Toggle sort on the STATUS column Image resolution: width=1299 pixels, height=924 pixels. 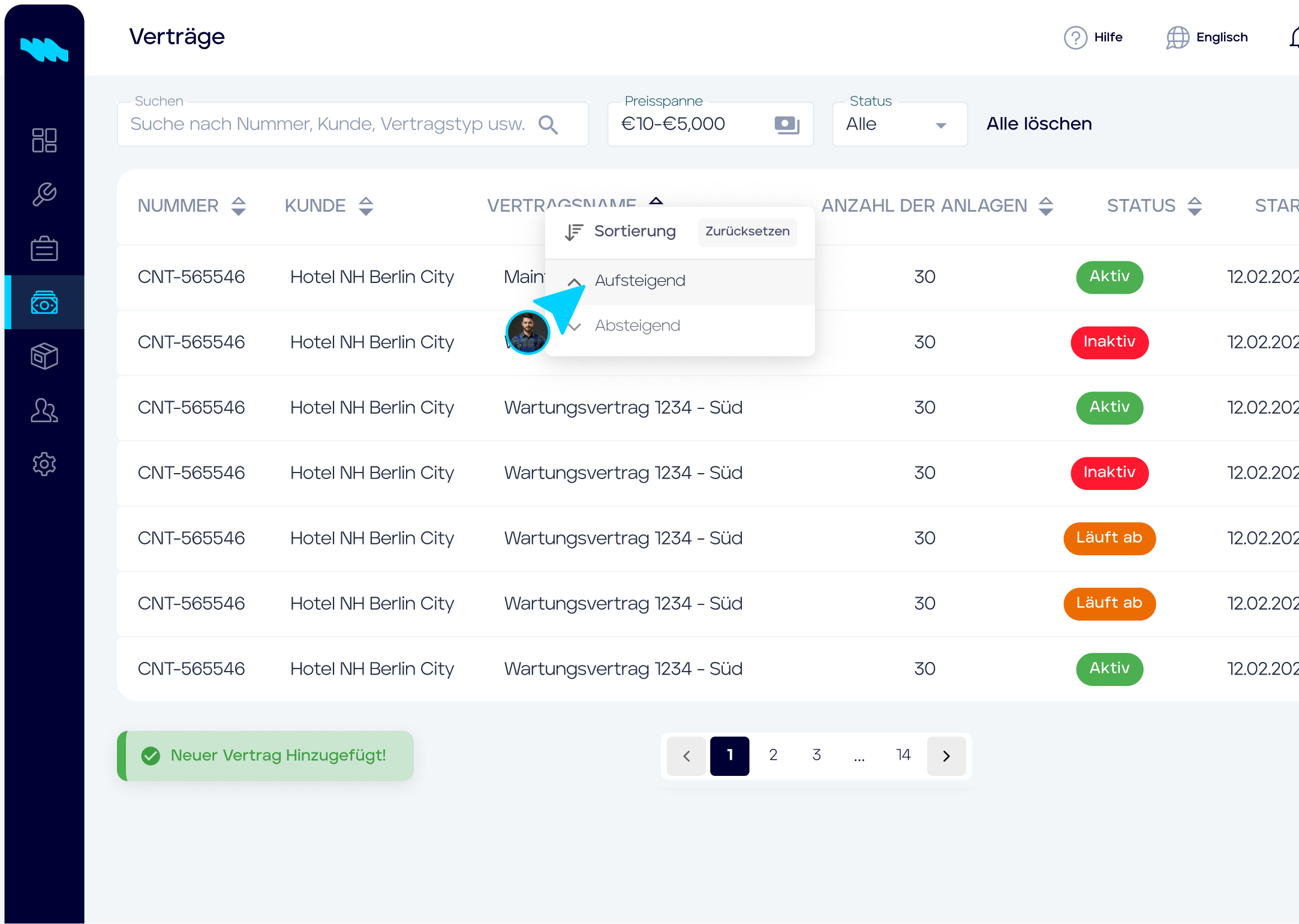coord(1195,206)
